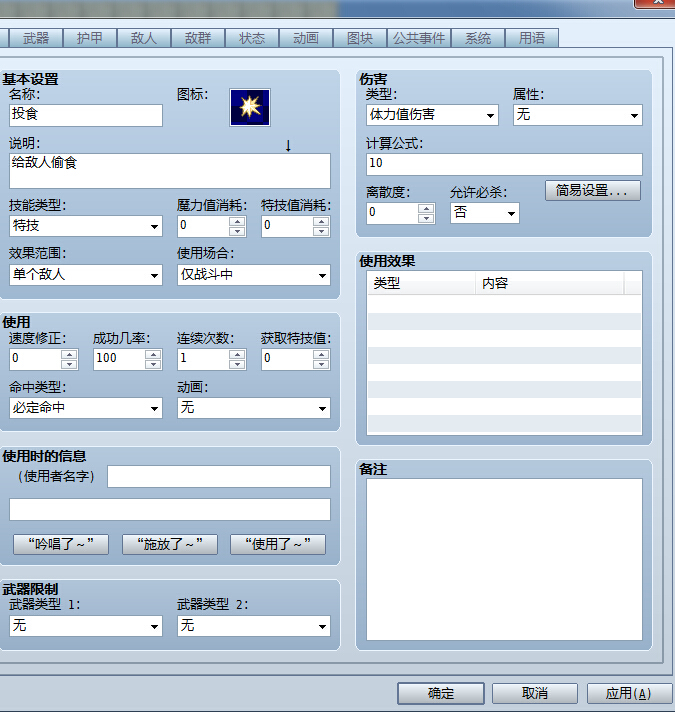
Task: Click the 应用(A) button
Action: (629, 693)
